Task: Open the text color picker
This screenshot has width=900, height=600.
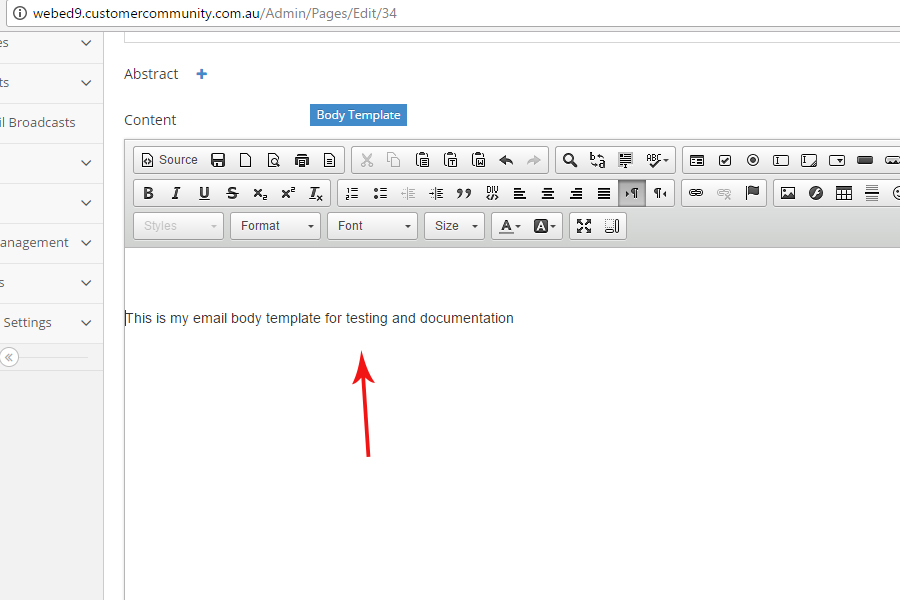Action: point(509,226)
